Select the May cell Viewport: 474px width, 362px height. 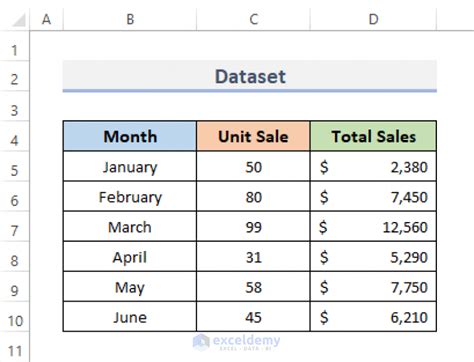point(130,287)
